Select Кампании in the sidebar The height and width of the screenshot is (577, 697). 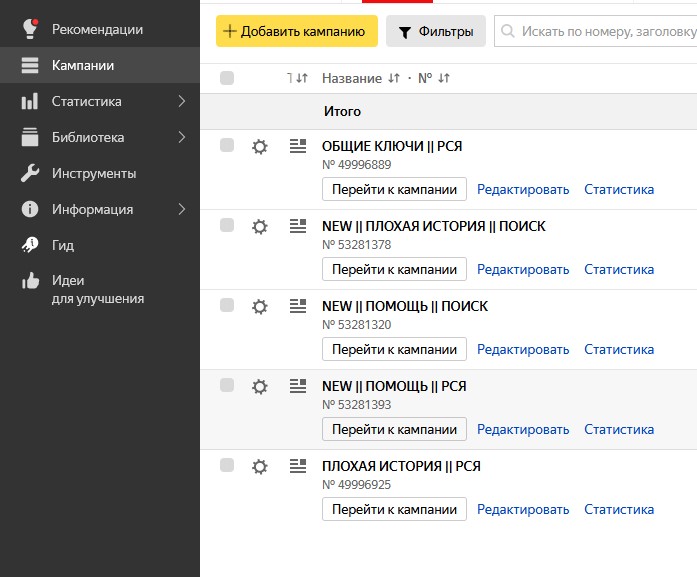(100, 65)
